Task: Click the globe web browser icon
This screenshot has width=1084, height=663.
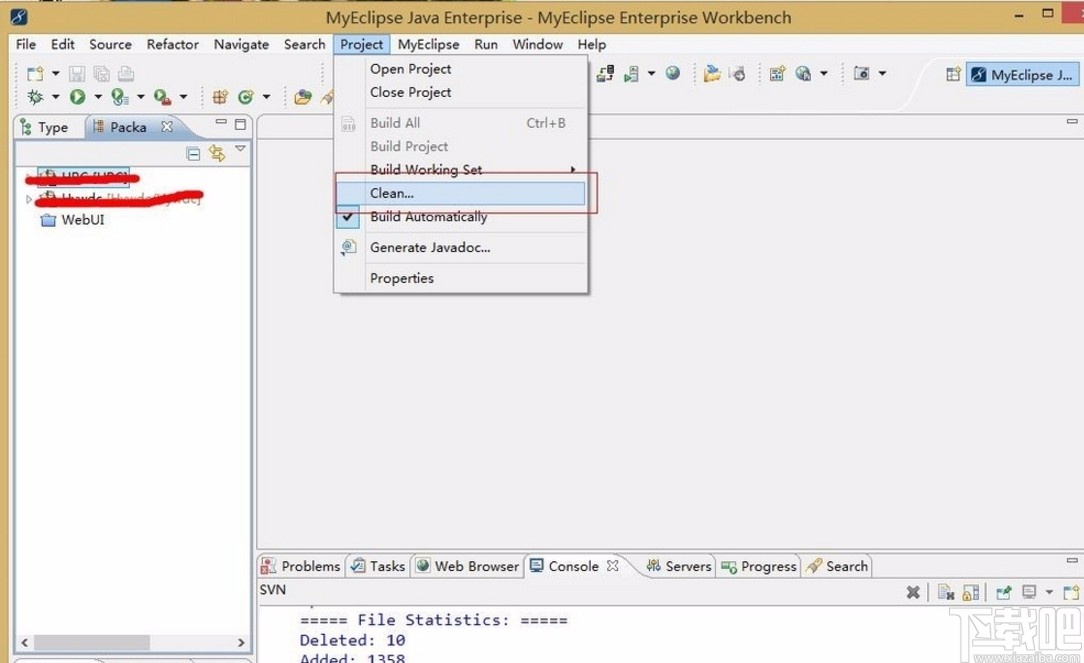Action: click(673, 73)
